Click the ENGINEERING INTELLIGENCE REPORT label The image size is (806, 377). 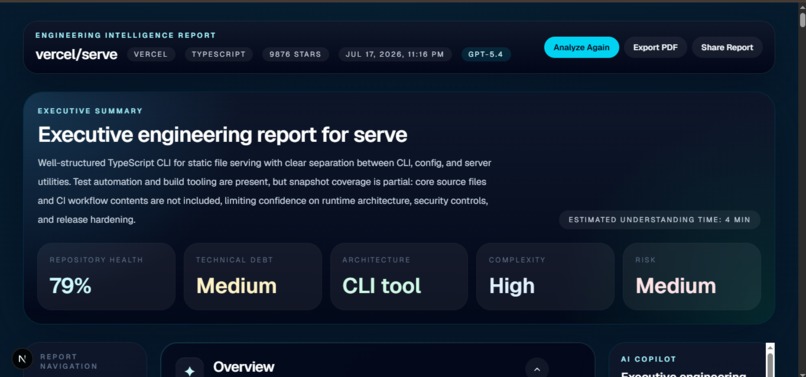point(125,35)
